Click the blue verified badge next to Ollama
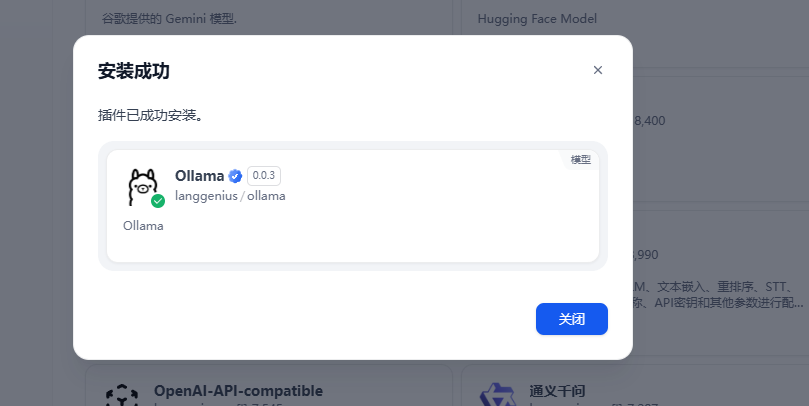809x406 pixels. click(235, 176)
